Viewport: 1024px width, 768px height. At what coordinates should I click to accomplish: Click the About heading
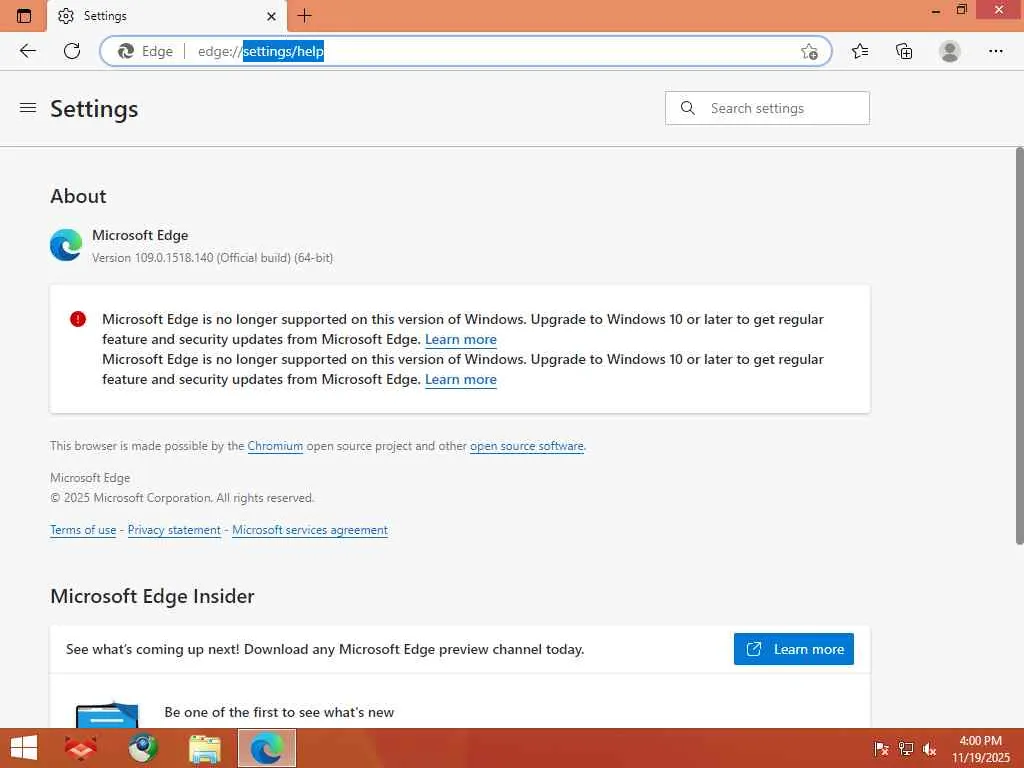point(78,196)
